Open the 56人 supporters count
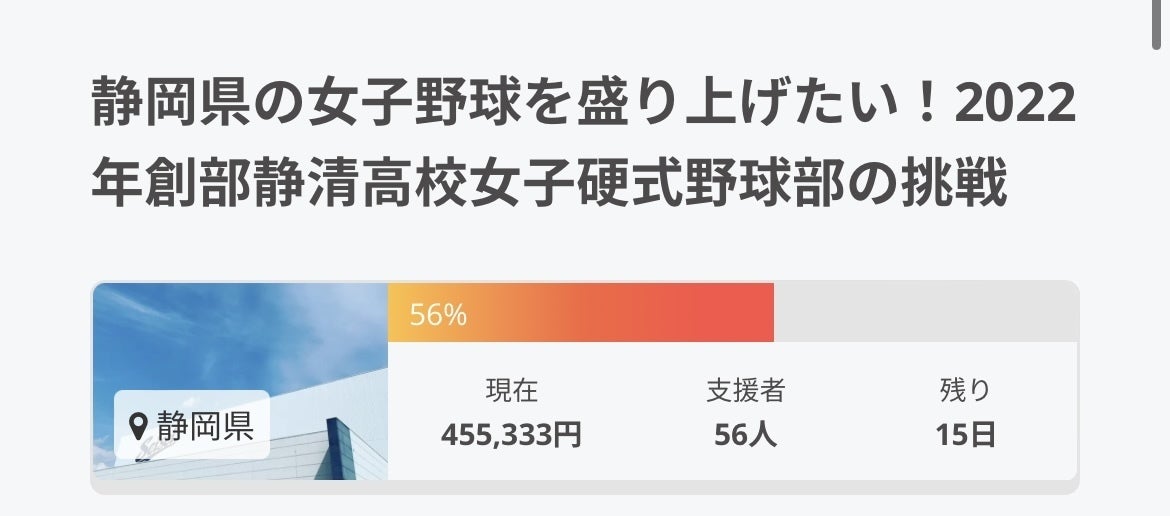The height and width of the screenshot is (516, 1170). pos(745,435)
